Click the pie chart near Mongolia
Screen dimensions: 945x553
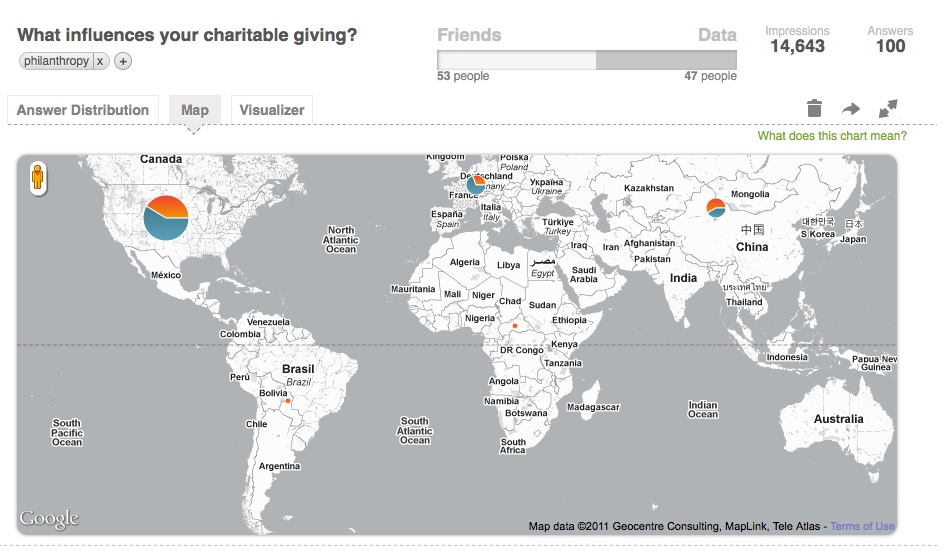716,208
